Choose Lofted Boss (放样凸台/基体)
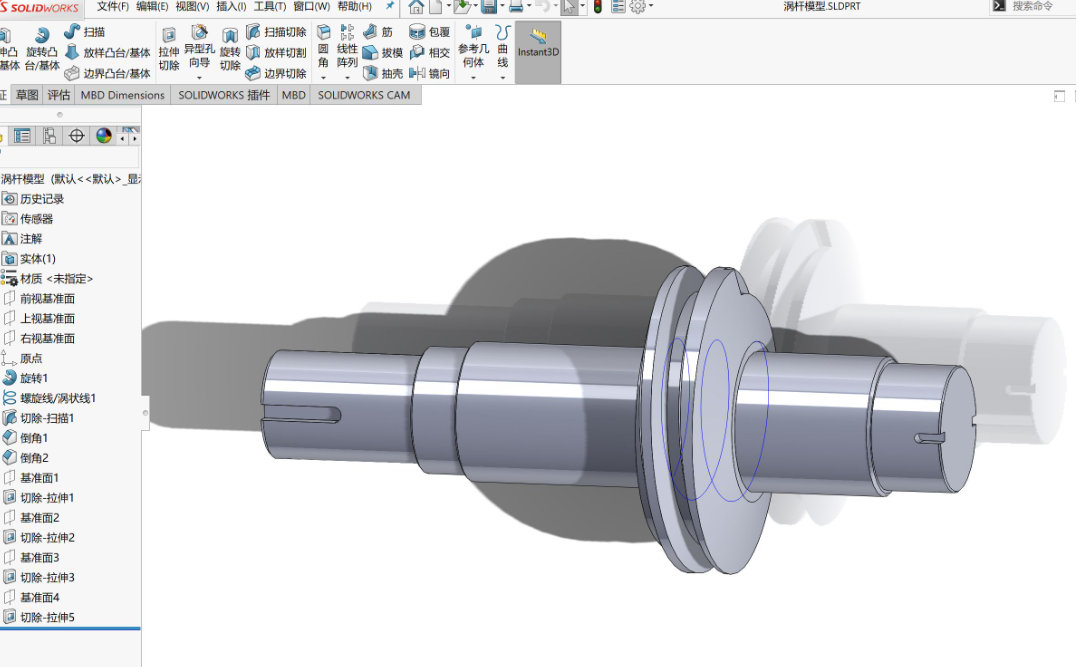Screen dimensions: 1079x667 107,52
